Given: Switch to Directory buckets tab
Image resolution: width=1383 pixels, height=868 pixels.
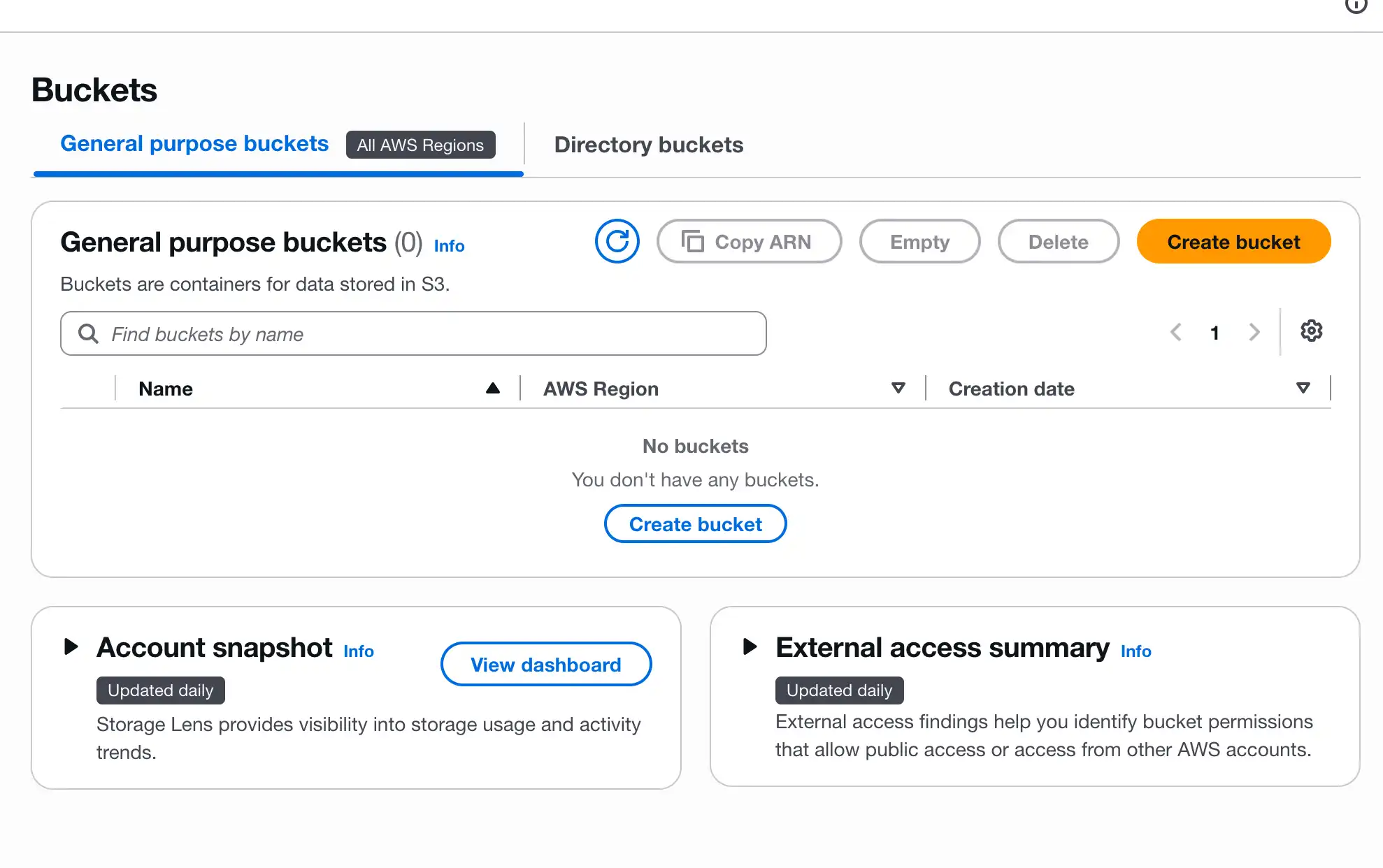Looking at the screenshot, I should pyautogui.click(x=648, y=145).
